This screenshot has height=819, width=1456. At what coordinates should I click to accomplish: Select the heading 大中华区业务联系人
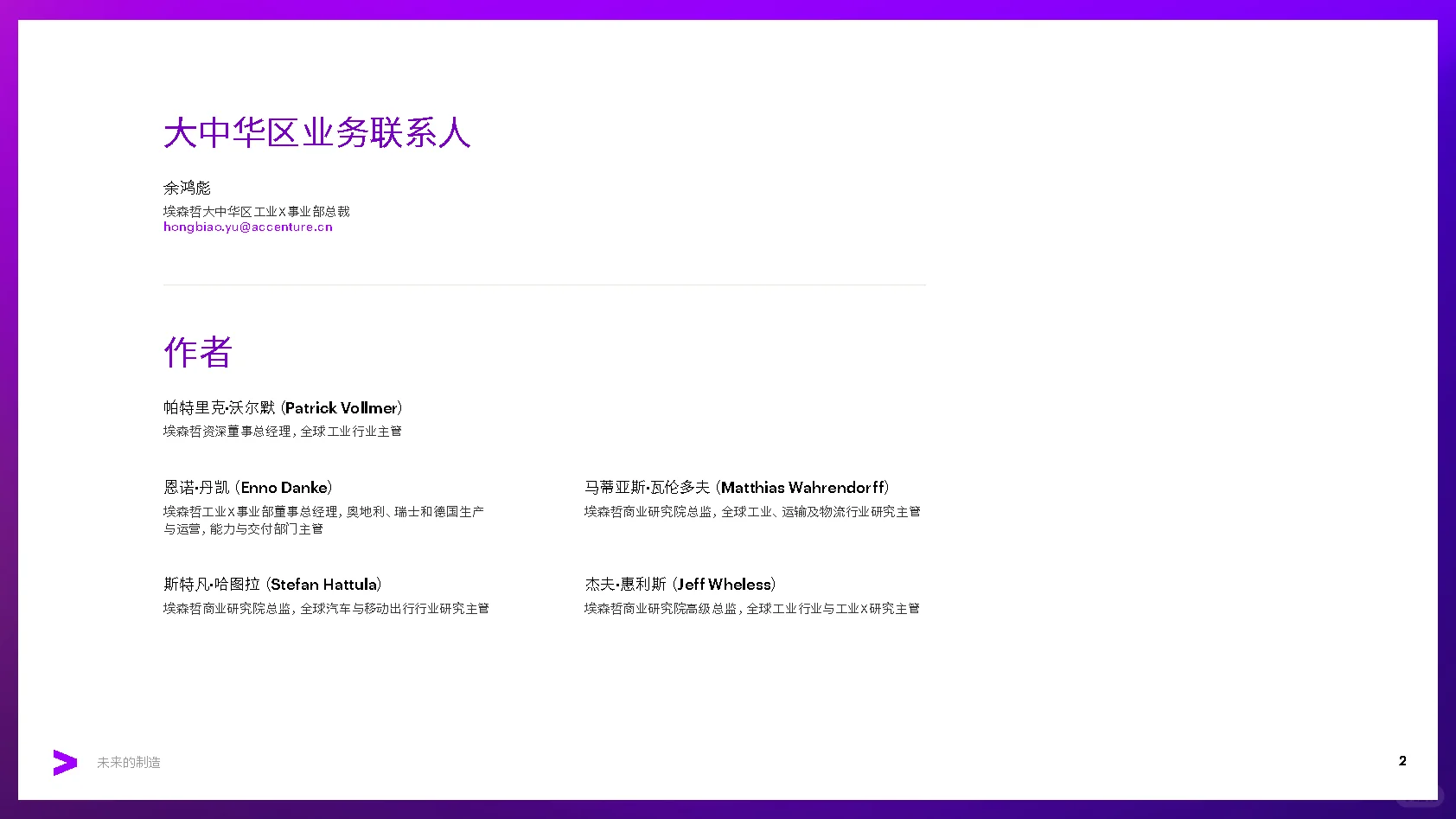[316, 134]
